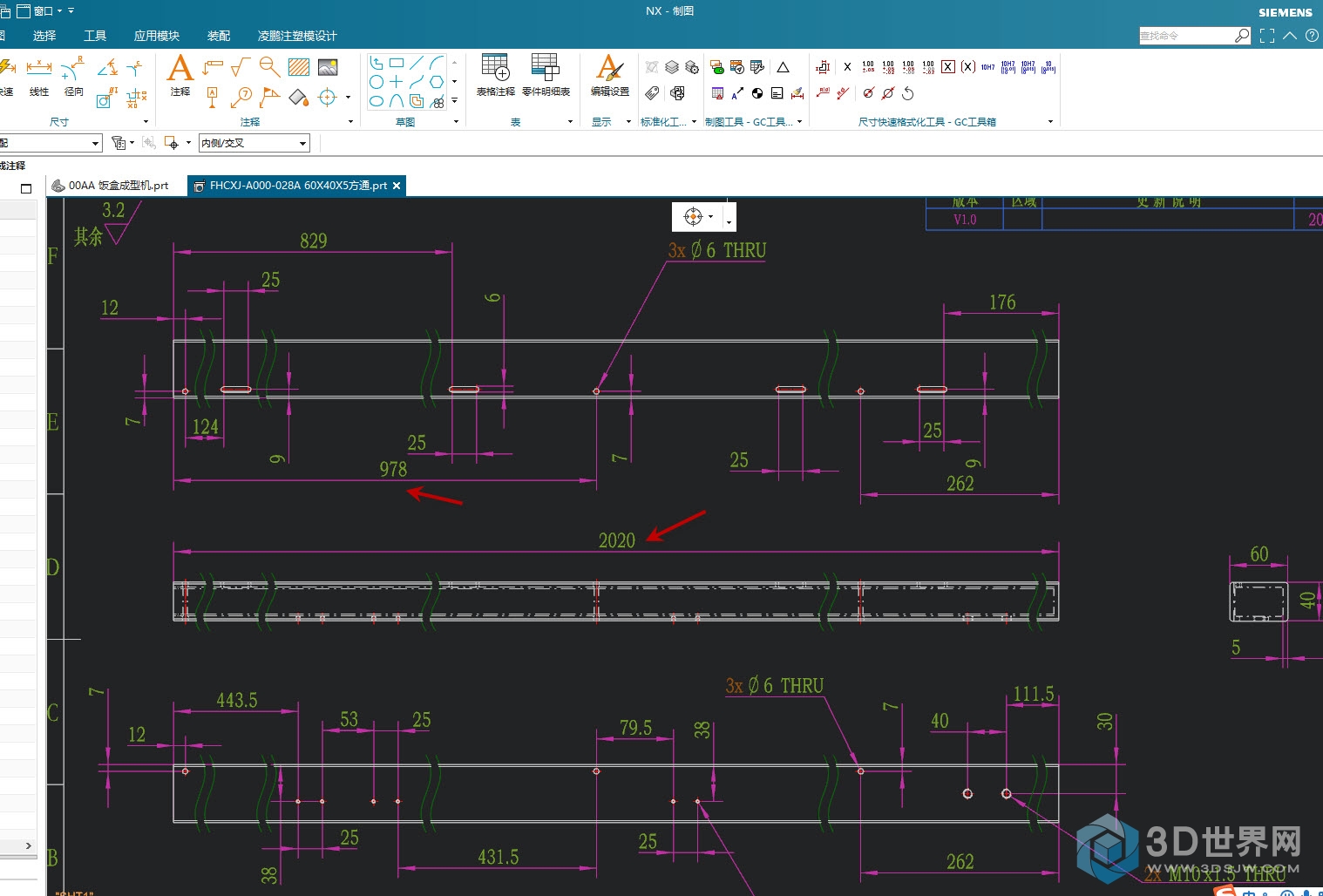Click the linear dimension (线性) tool
This screenshot has width=1323, height=896.
(x=38, y=76)
